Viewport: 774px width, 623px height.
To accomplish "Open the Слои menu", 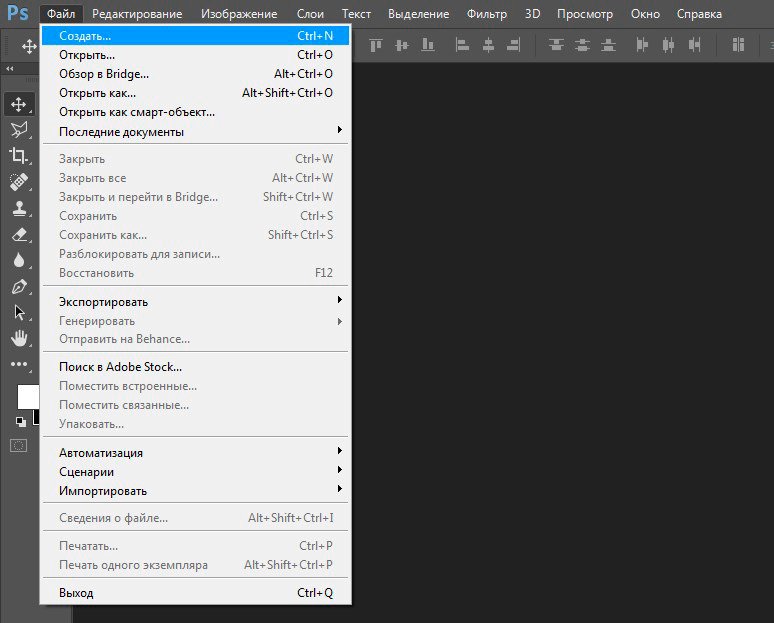I will [x=310, y=14].
